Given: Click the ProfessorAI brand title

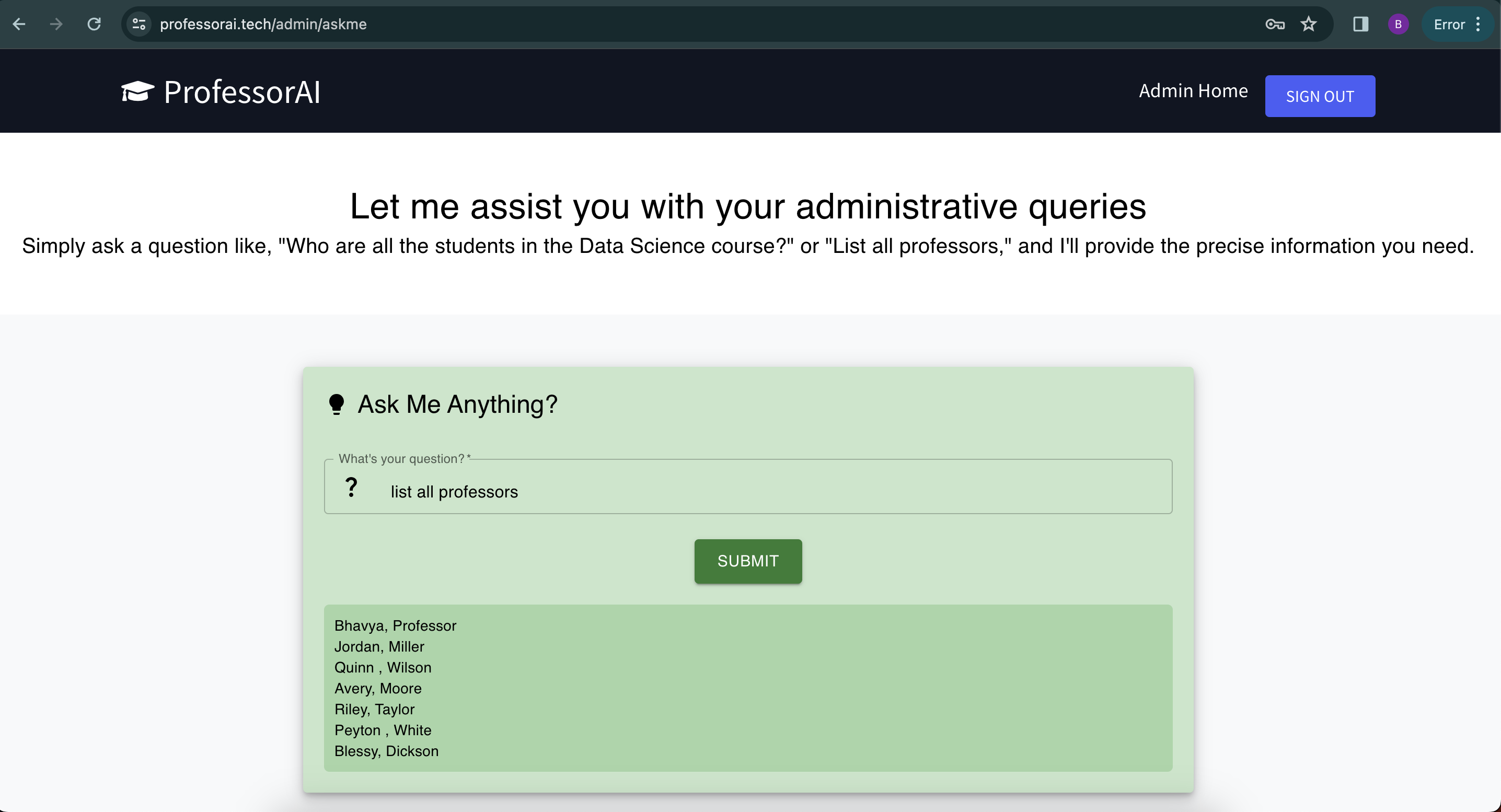Looking at the screenshot, I should pyautogui.click(x=242, y=92).
